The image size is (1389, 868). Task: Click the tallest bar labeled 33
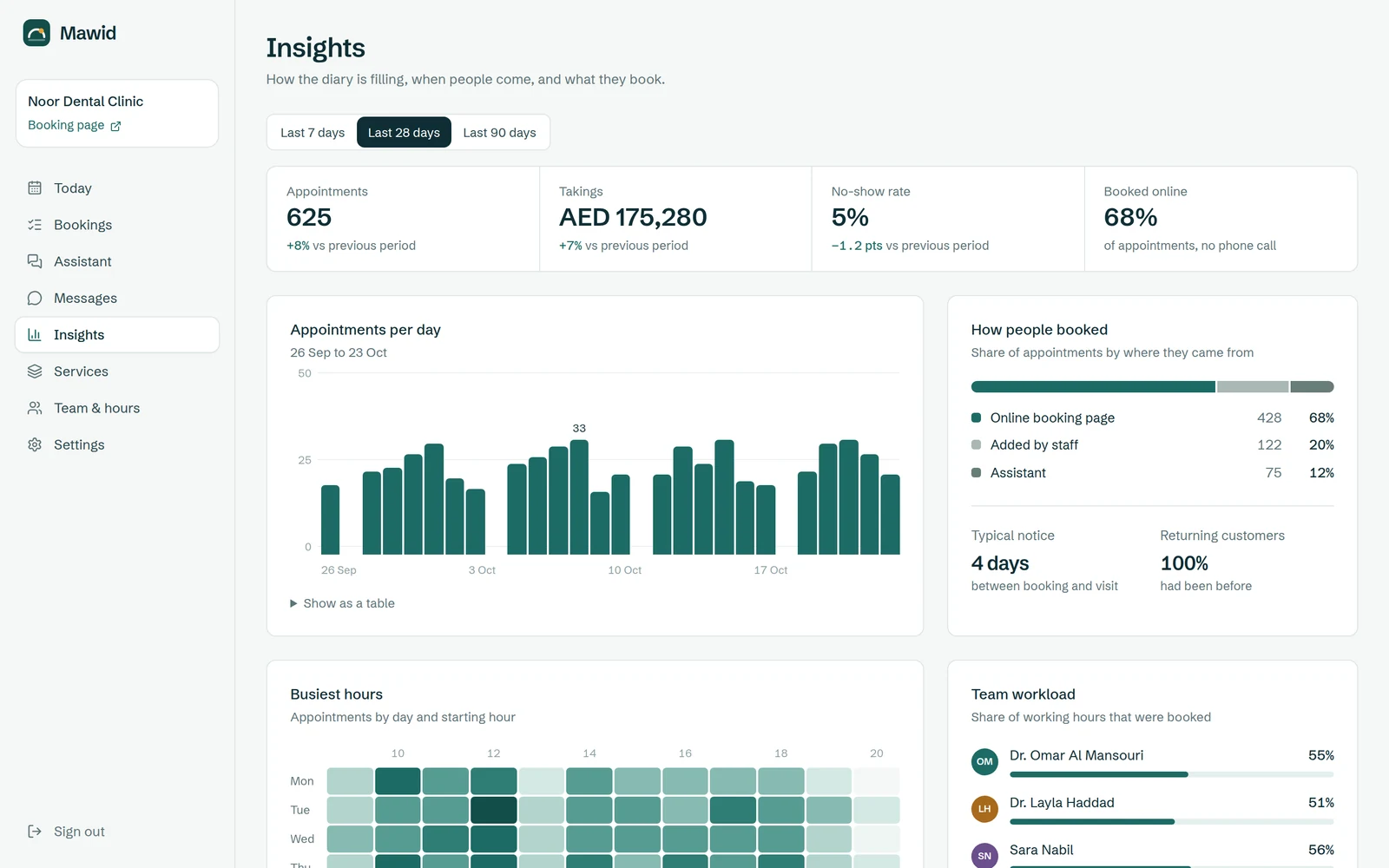click(579, 496)
